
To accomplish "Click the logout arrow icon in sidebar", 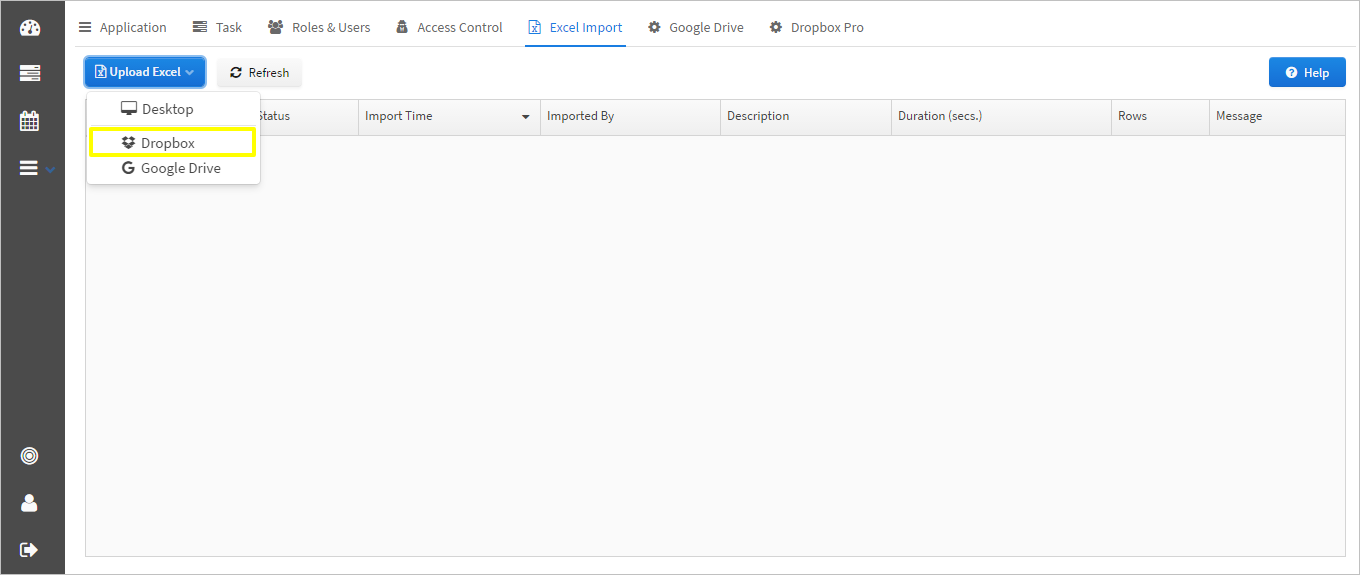I will click(x=29, y=549).
